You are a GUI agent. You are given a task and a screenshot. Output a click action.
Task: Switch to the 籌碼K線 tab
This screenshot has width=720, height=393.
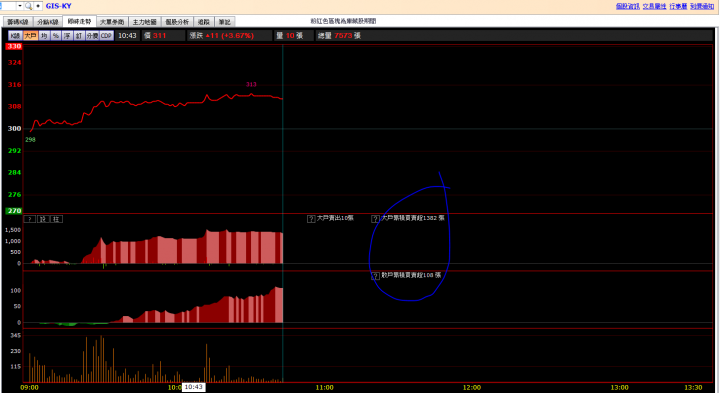[18, 22]
